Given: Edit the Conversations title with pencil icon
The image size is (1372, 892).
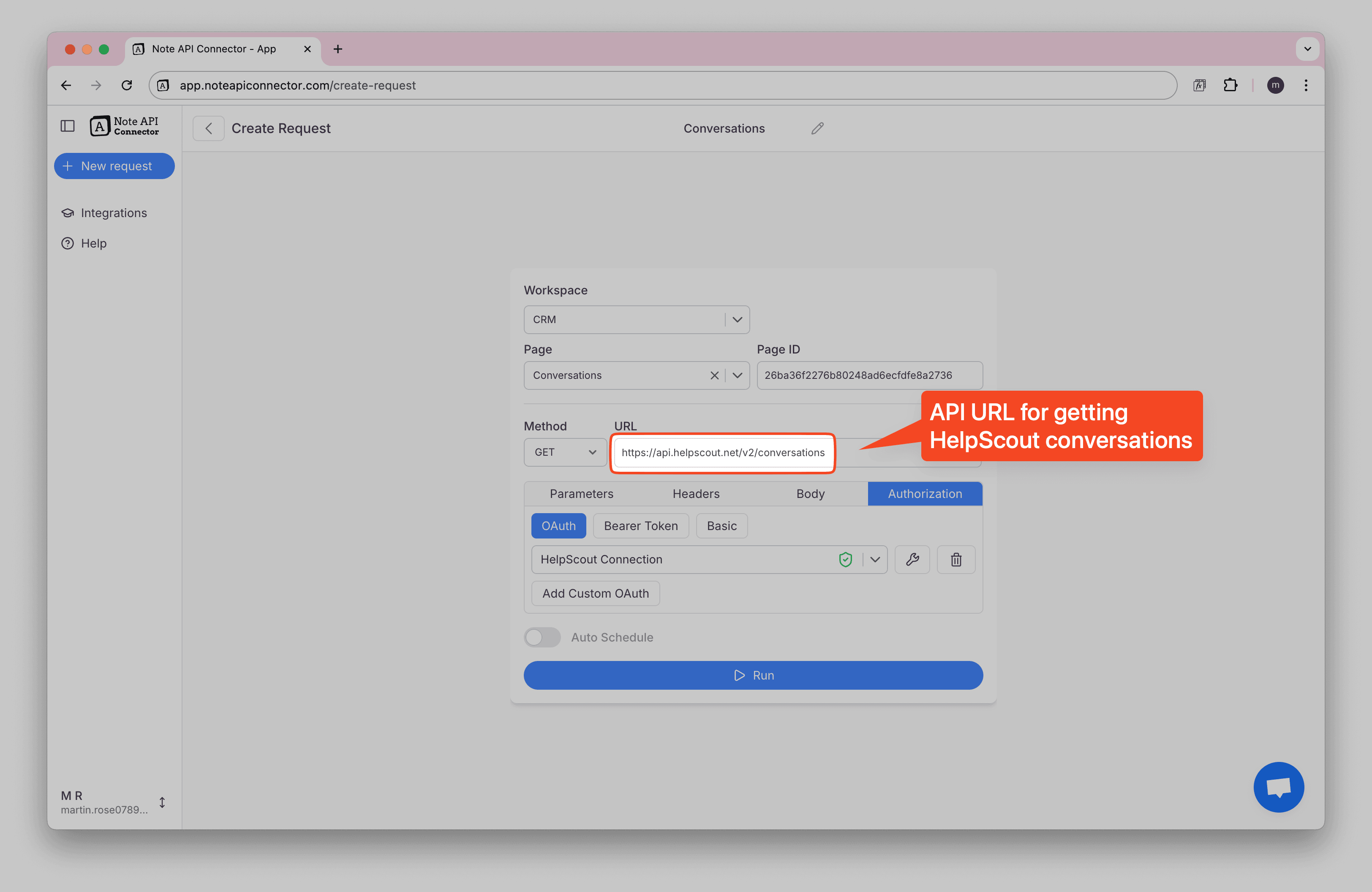Looking at the screenshot, I should (817, 128).
